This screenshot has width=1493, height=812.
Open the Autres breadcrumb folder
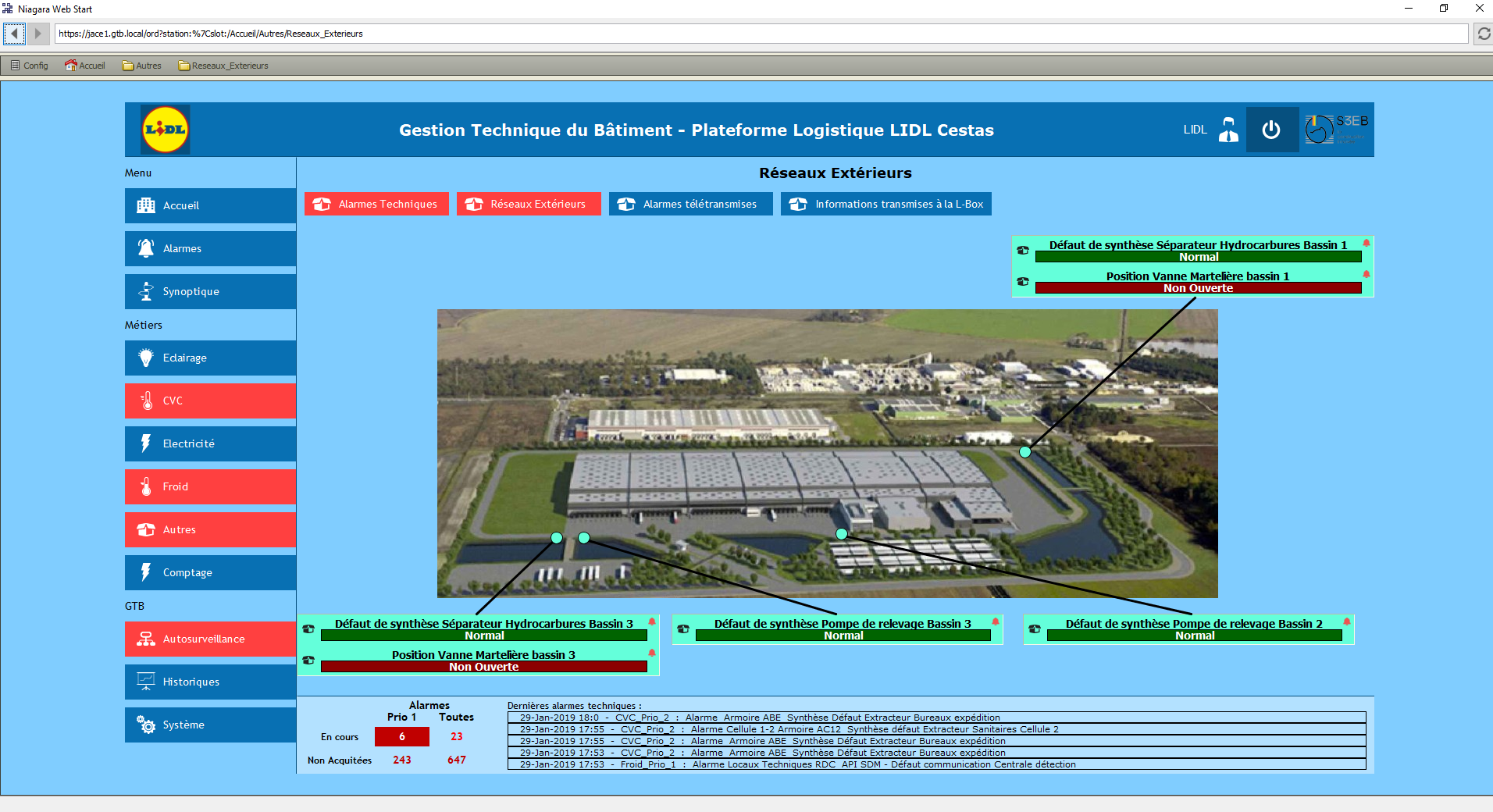pos(142,66)
